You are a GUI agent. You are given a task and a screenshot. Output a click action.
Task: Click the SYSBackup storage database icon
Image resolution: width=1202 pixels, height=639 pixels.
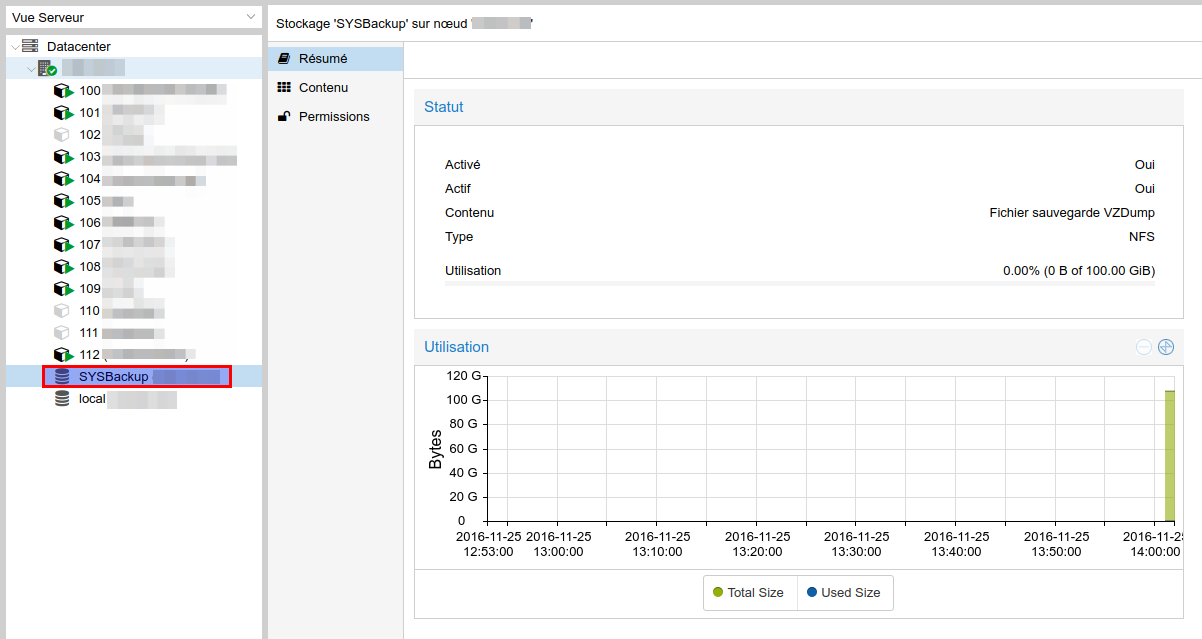coord(62,376)
